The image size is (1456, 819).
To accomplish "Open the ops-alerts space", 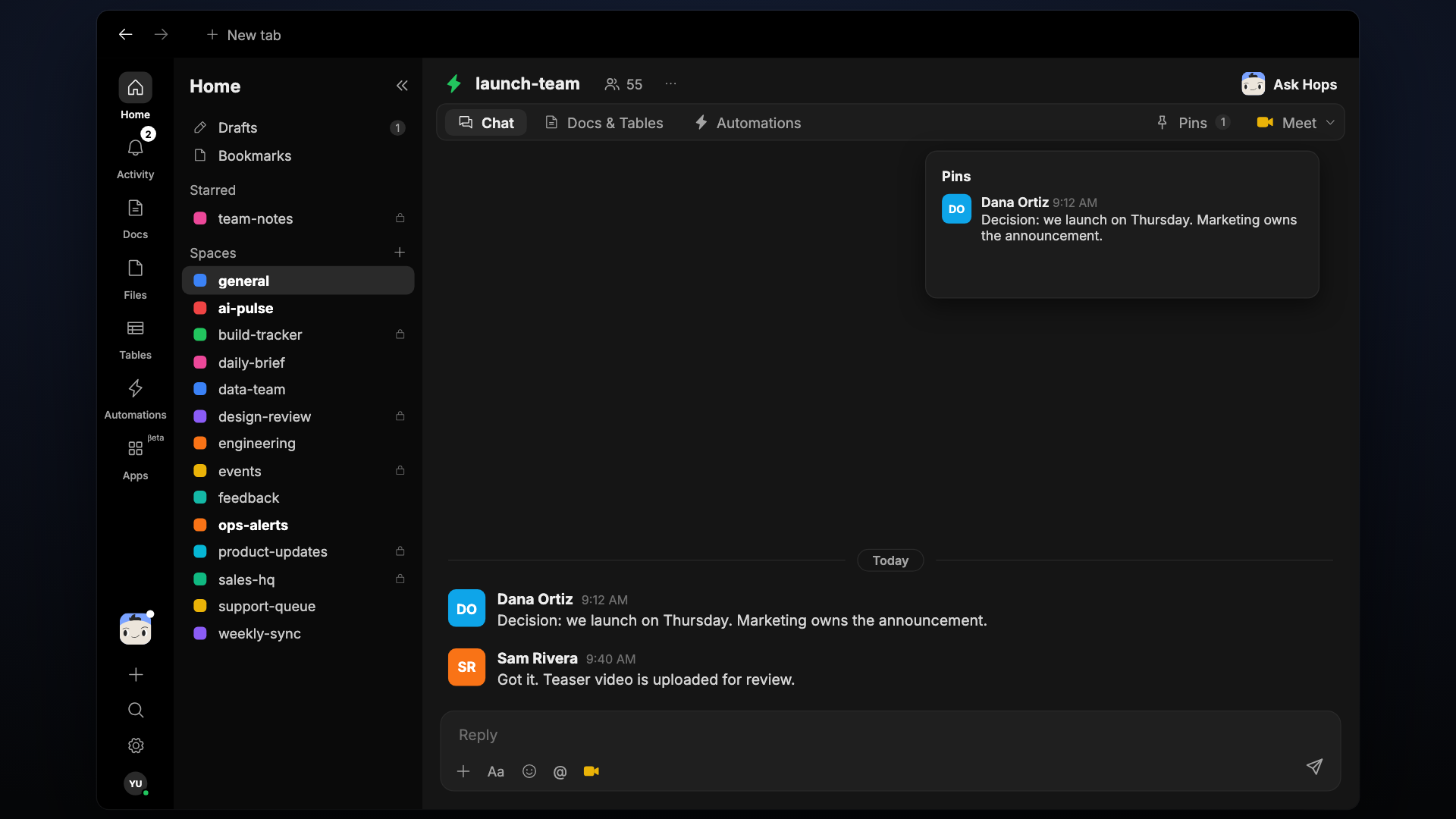I will click(298, 525).
